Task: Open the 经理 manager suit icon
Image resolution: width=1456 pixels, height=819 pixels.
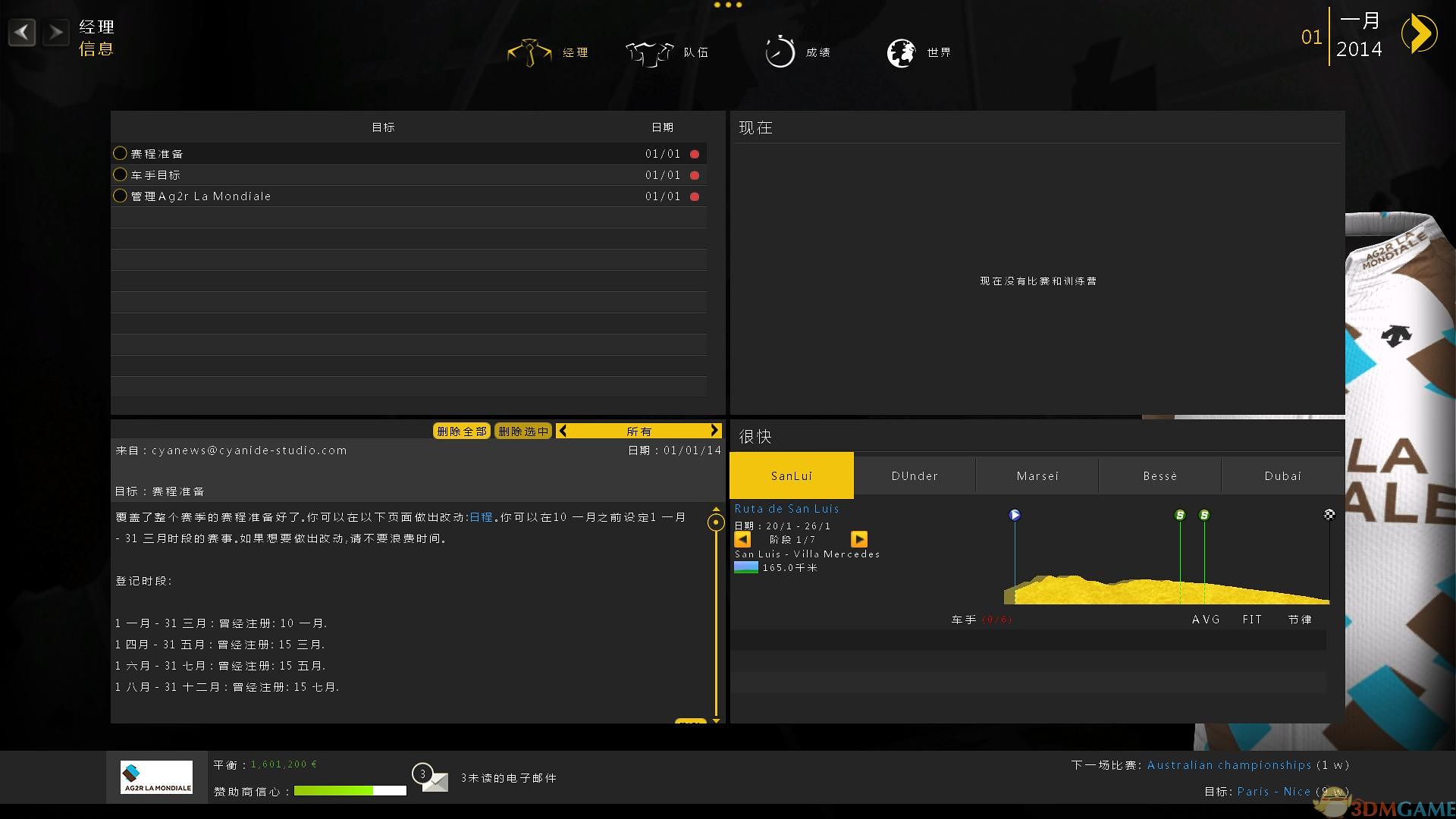Action: point(529,52)
